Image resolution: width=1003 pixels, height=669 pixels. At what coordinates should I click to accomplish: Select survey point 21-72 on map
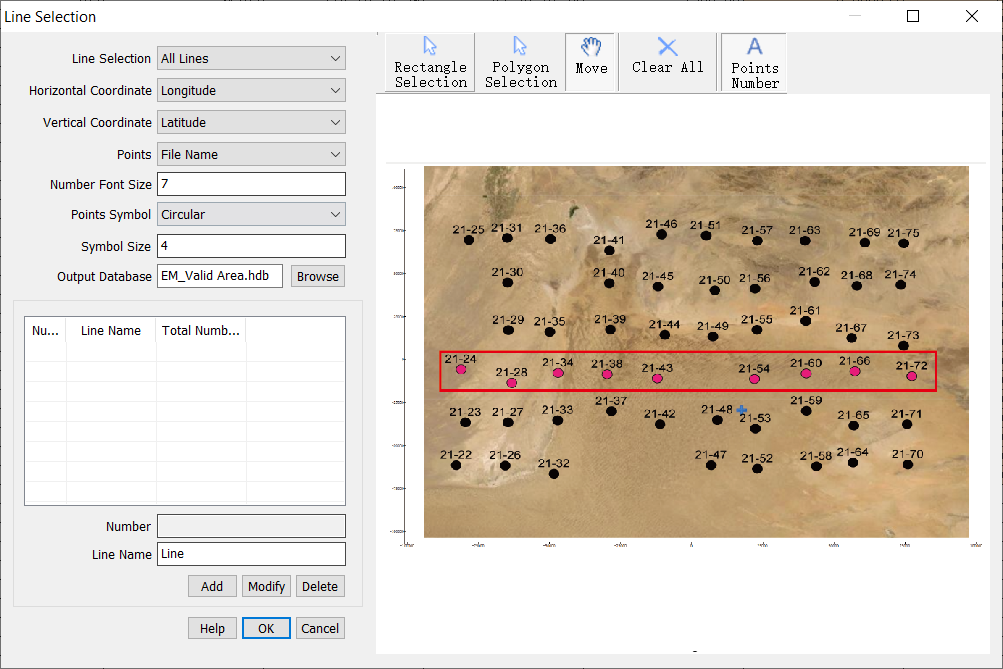point(912,376)
